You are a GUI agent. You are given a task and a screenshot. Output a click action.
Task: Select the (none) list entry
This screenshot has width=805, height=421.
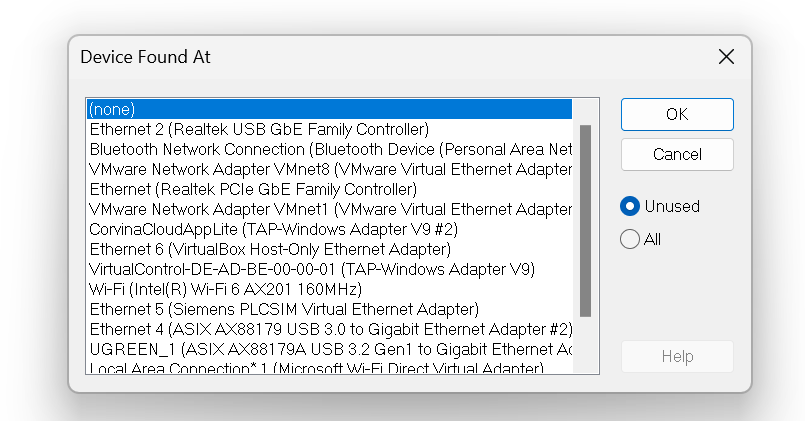pyautogui.click(x=329, y=109)
